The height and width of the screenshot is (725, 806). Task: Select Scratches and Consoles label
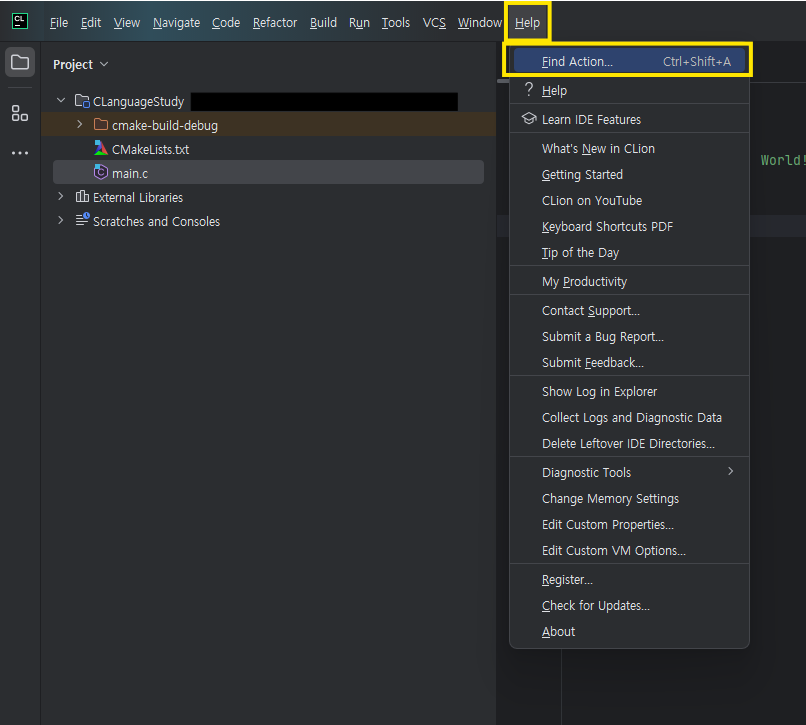pyautogui.click(x=156, y=221)
